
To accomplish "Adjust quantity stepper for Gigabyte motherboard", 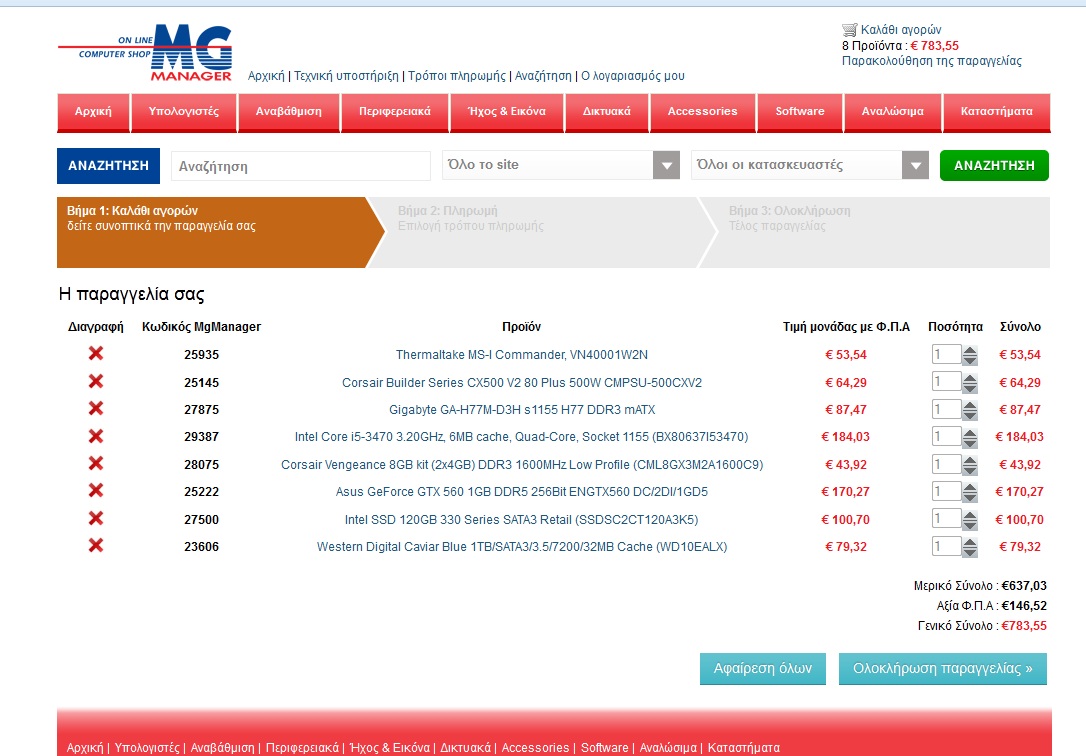I will [970, 410].
